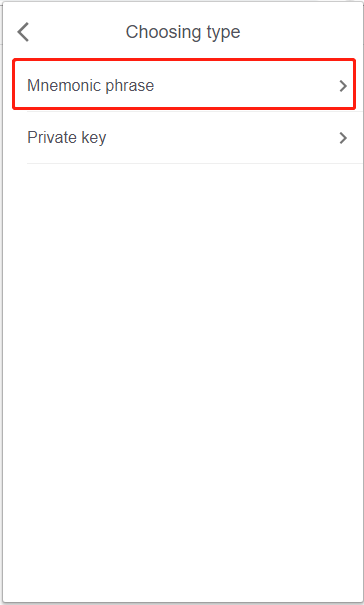Click the red-highlighted Mnemonic phrase row
Viewport: 364px width, 605px height.
point(184,84)
